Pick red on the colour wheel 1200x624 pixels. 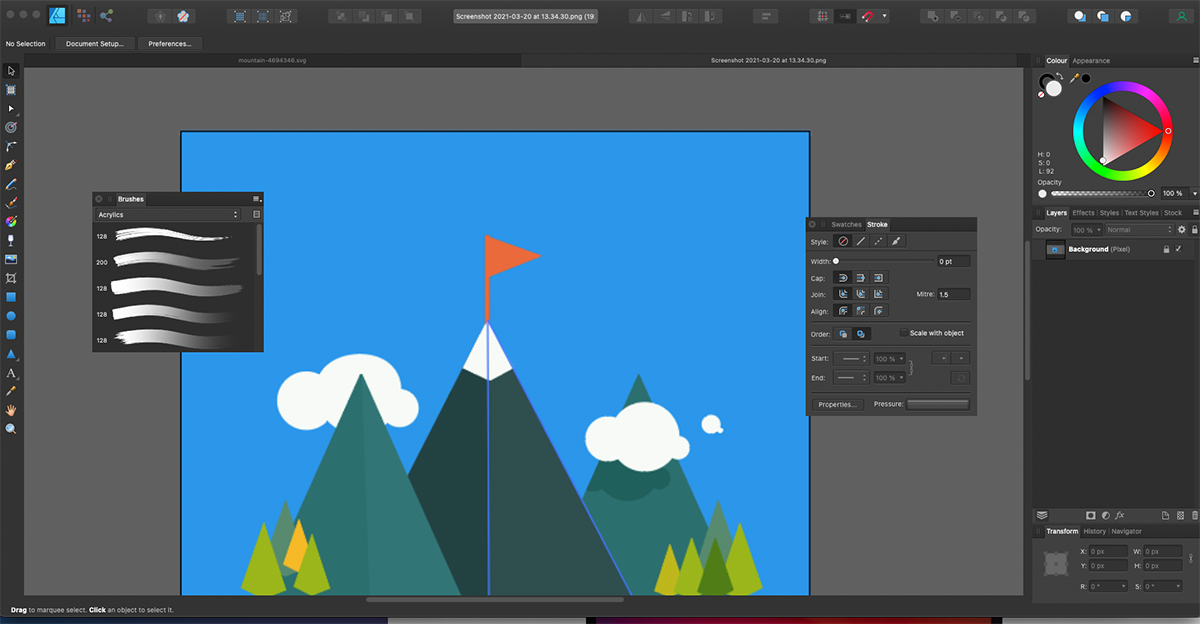click(x=1167, y=130)
